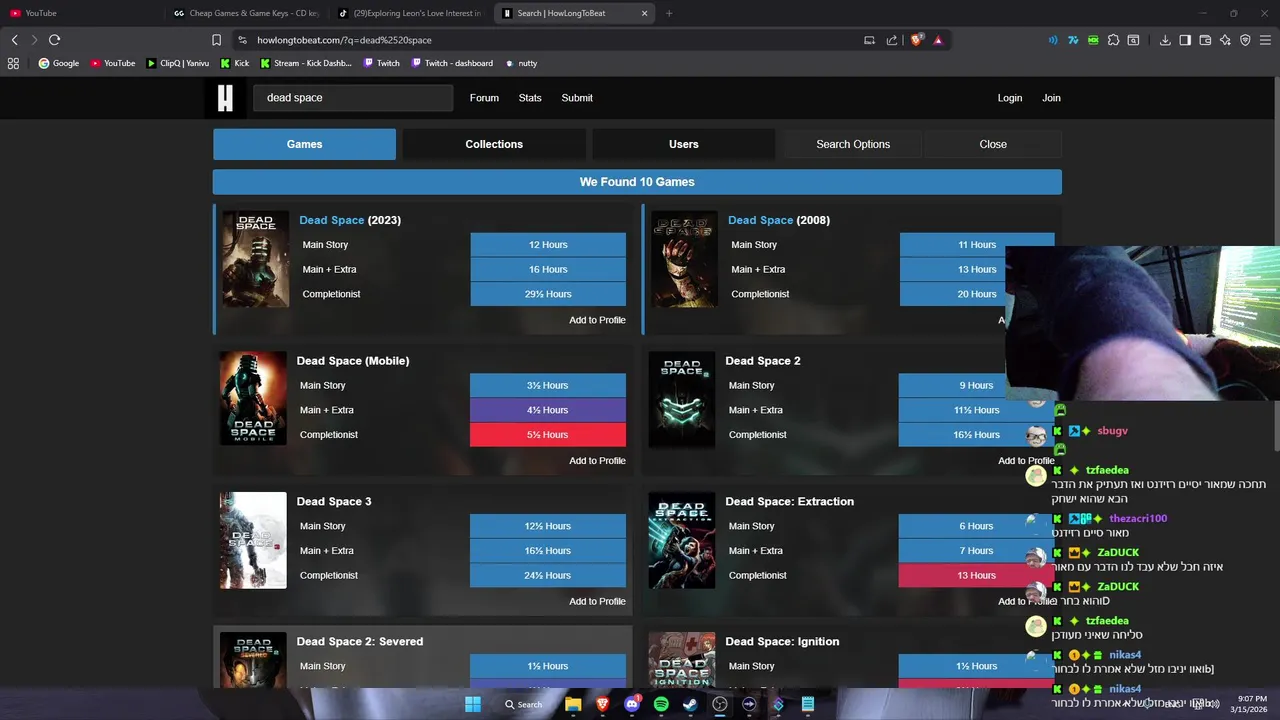
Task: Open Leo AI sparkle icon
Action: [x=1225, y=40]
